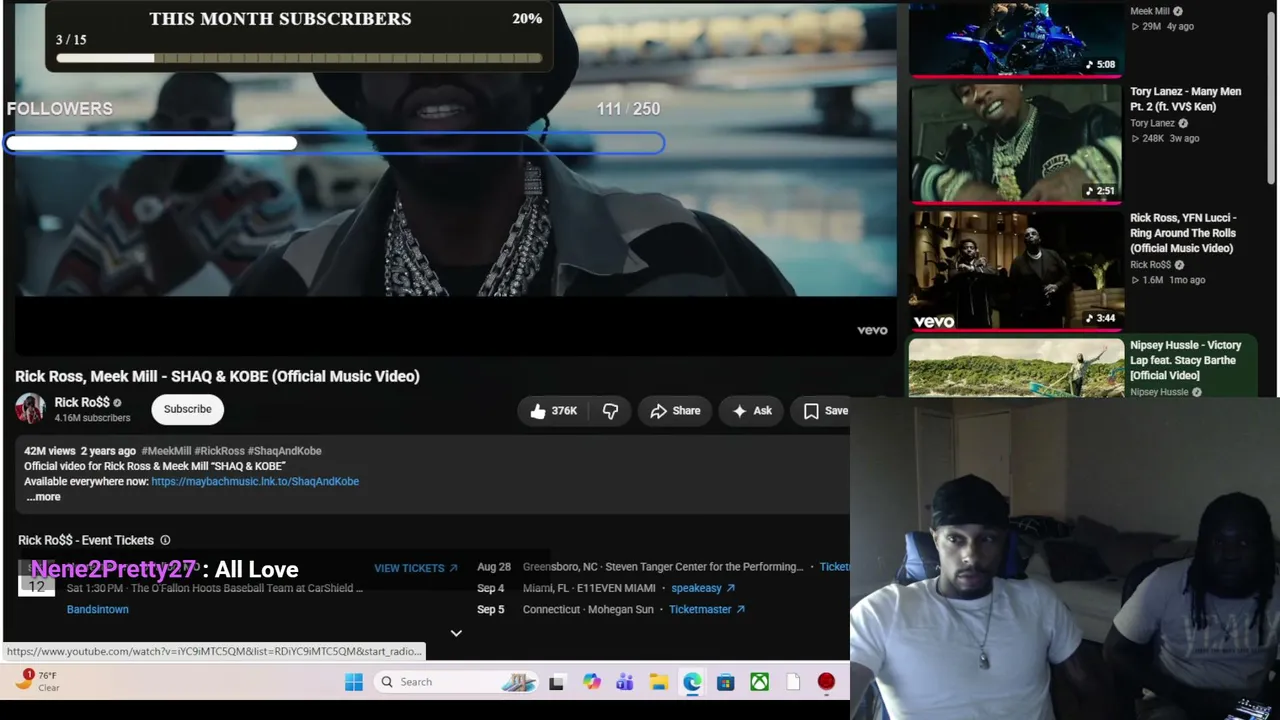Open the Rick Ro$$ channel name link
The width and height of the screenshot is (1280, 720).
pos(82,403)
